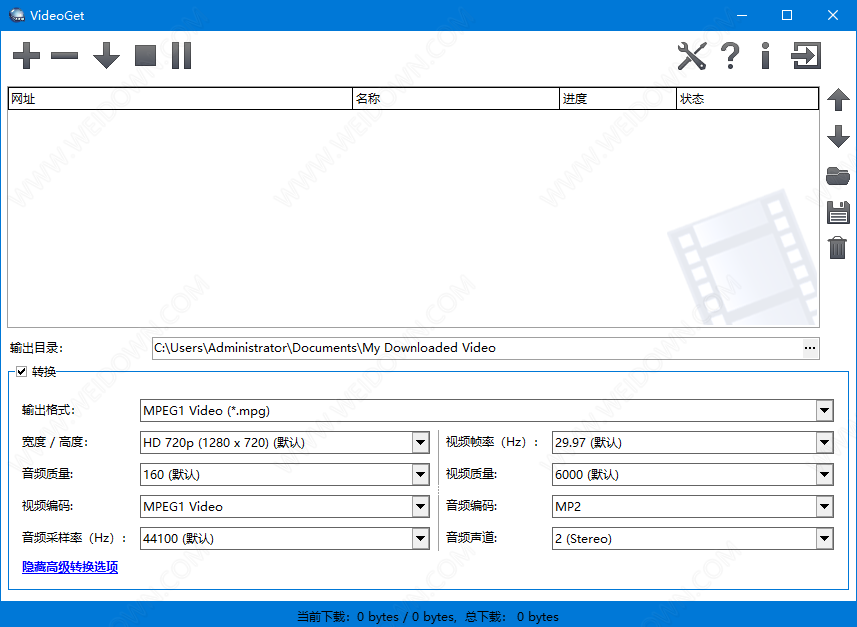Click the VideoGet app icon in the title bar
Viewport: 857px width, 627px height.
pos(17,15)
